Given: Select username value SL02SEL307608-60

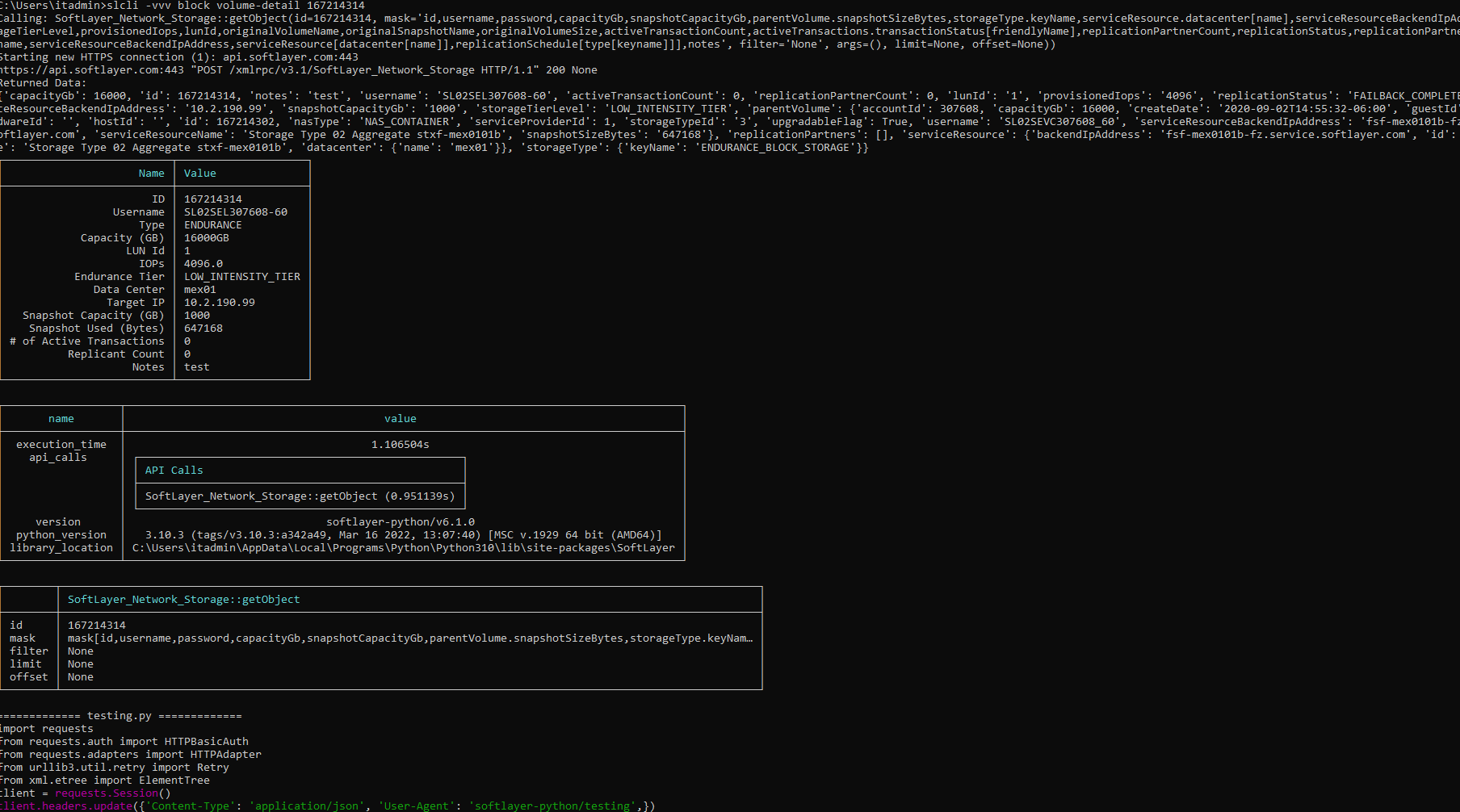Looking at the screenshot, I should coord(236,212).
